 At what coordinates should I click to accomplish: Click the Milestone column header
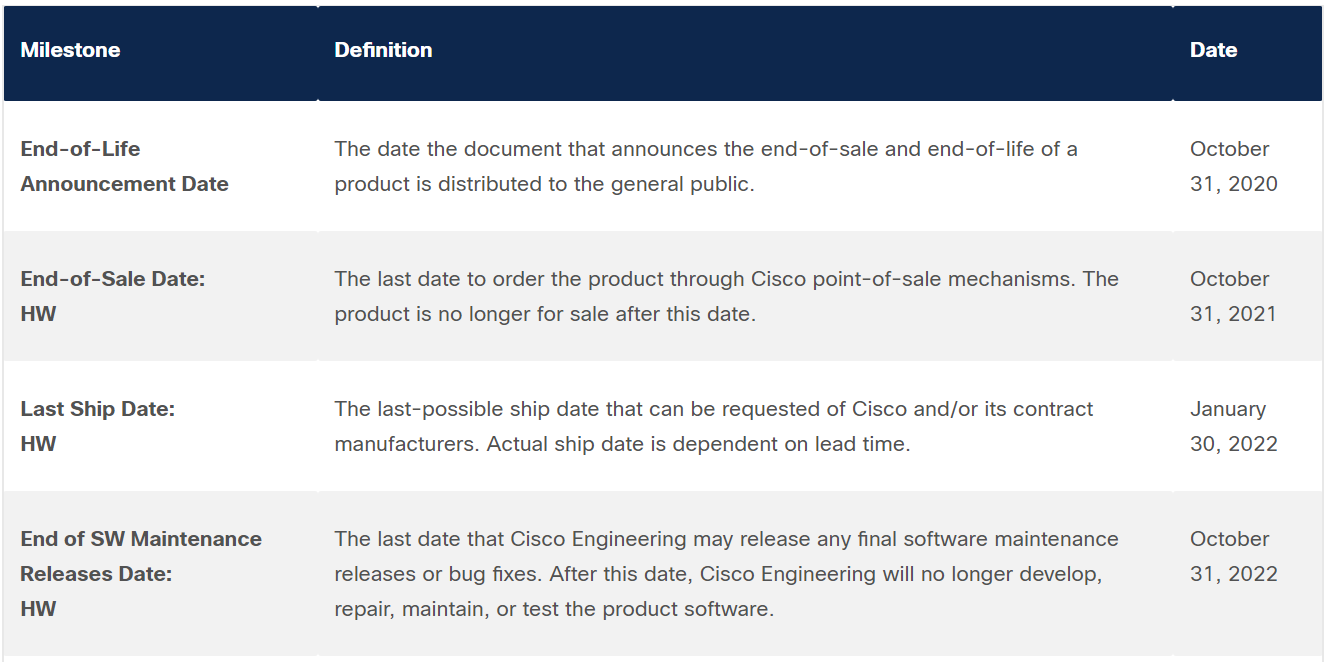pos(70,50)
